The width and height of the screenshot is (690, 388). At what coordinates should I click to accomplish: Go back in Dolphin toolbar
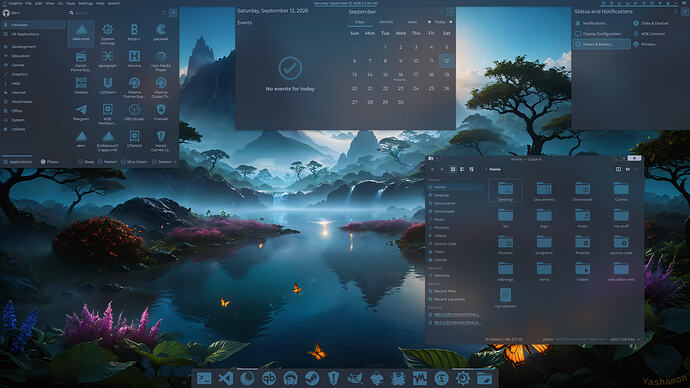coord(433,169)
